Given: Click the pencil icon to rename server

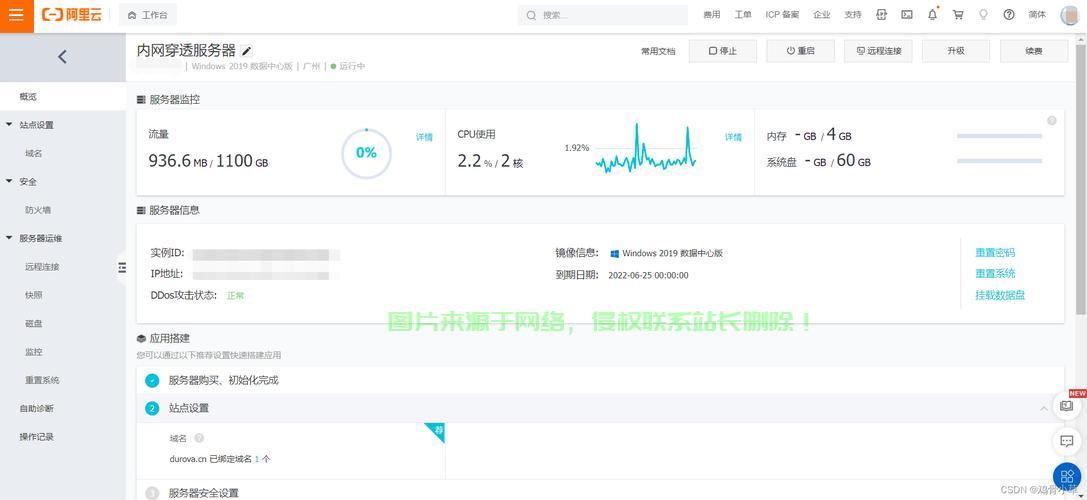Looking at the screenshot, I should pyautogui.click(x=247, y=51).
